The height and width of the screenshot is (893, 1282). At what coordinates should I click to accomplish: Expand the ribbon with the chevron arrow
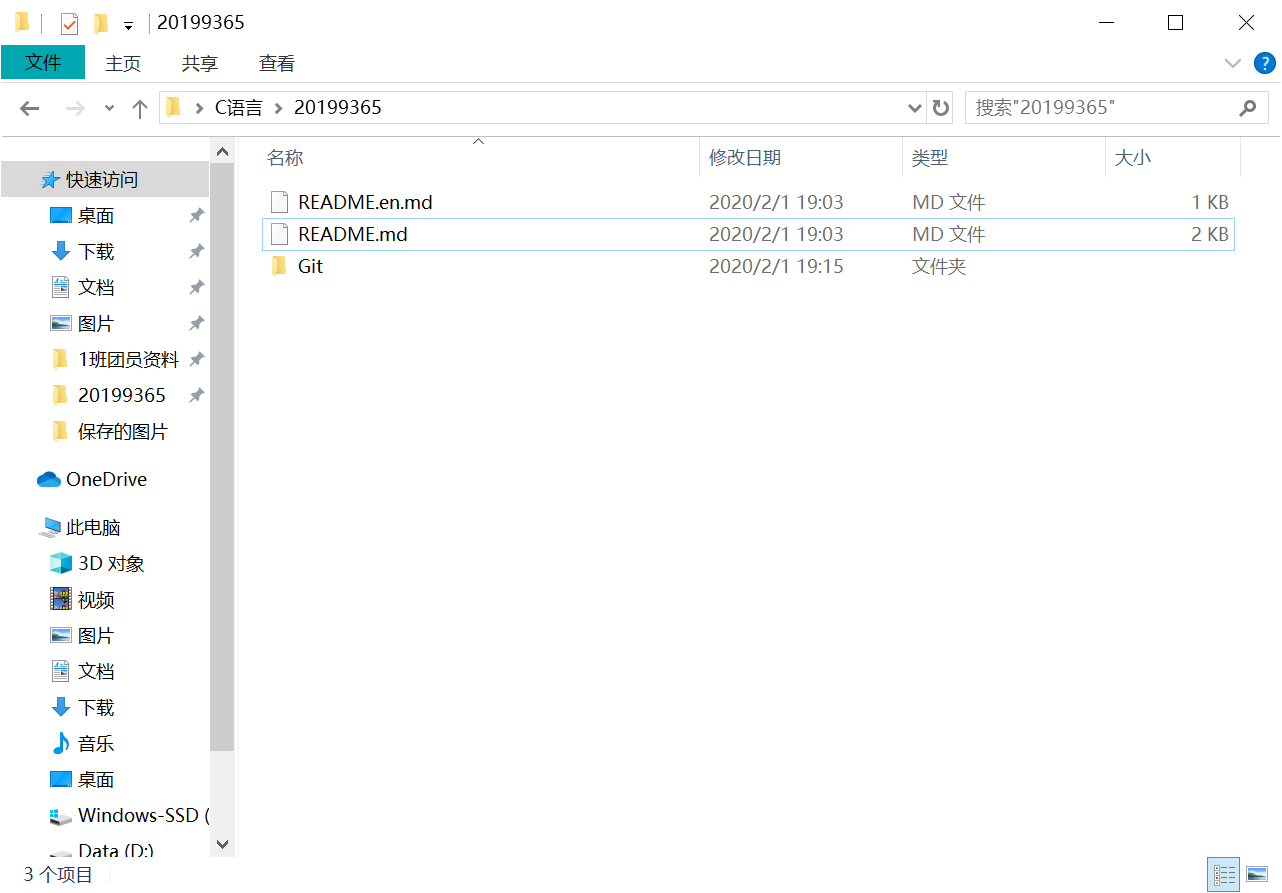tap(1233, 63)
